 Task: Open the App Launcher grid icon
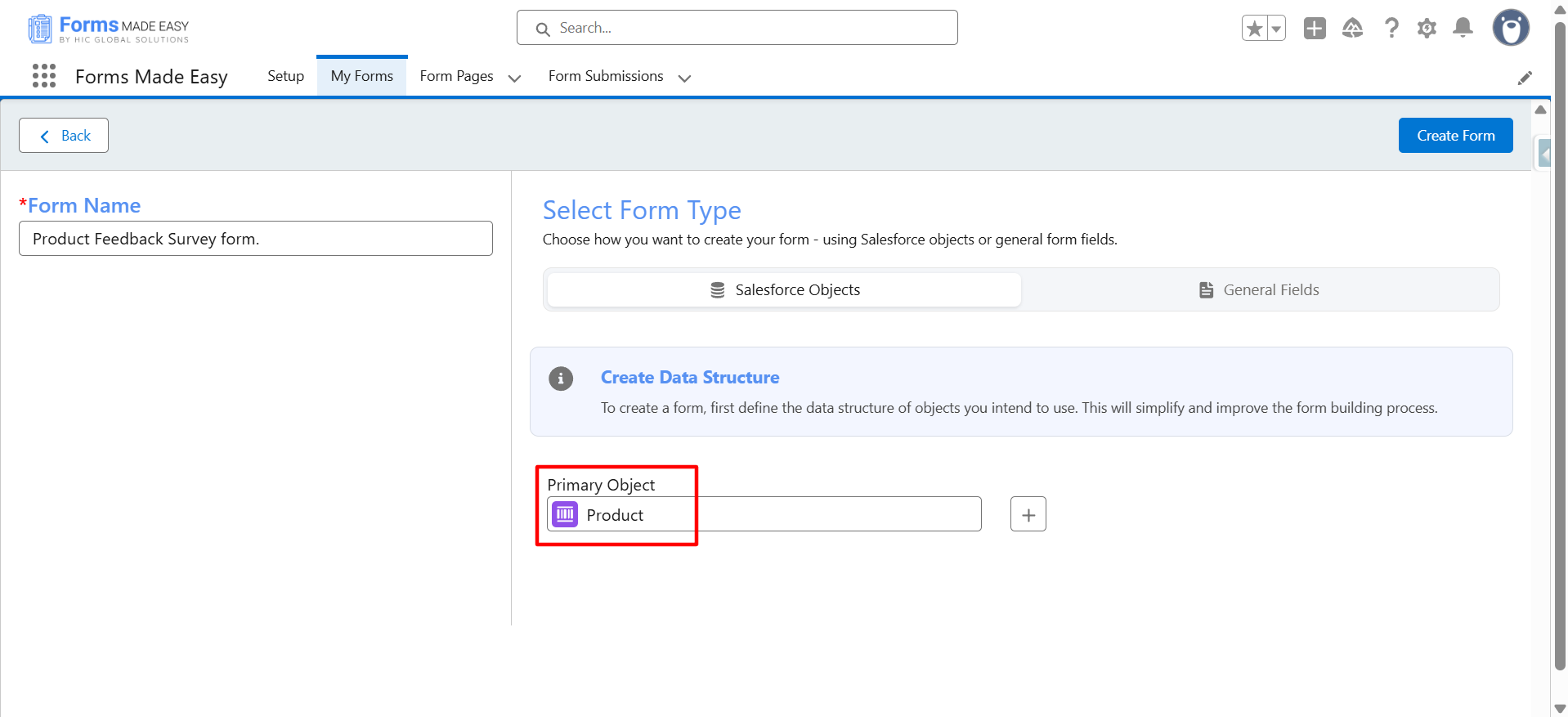44,76
